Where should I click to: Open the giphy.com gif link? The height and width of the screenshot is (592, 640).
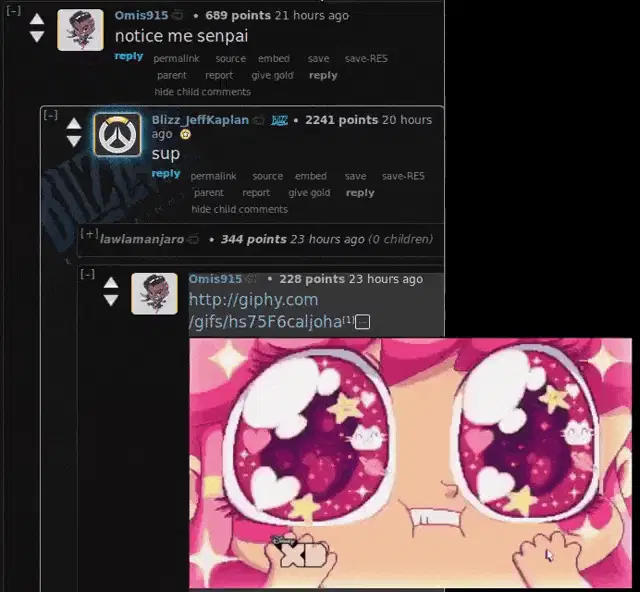(265, 311)
